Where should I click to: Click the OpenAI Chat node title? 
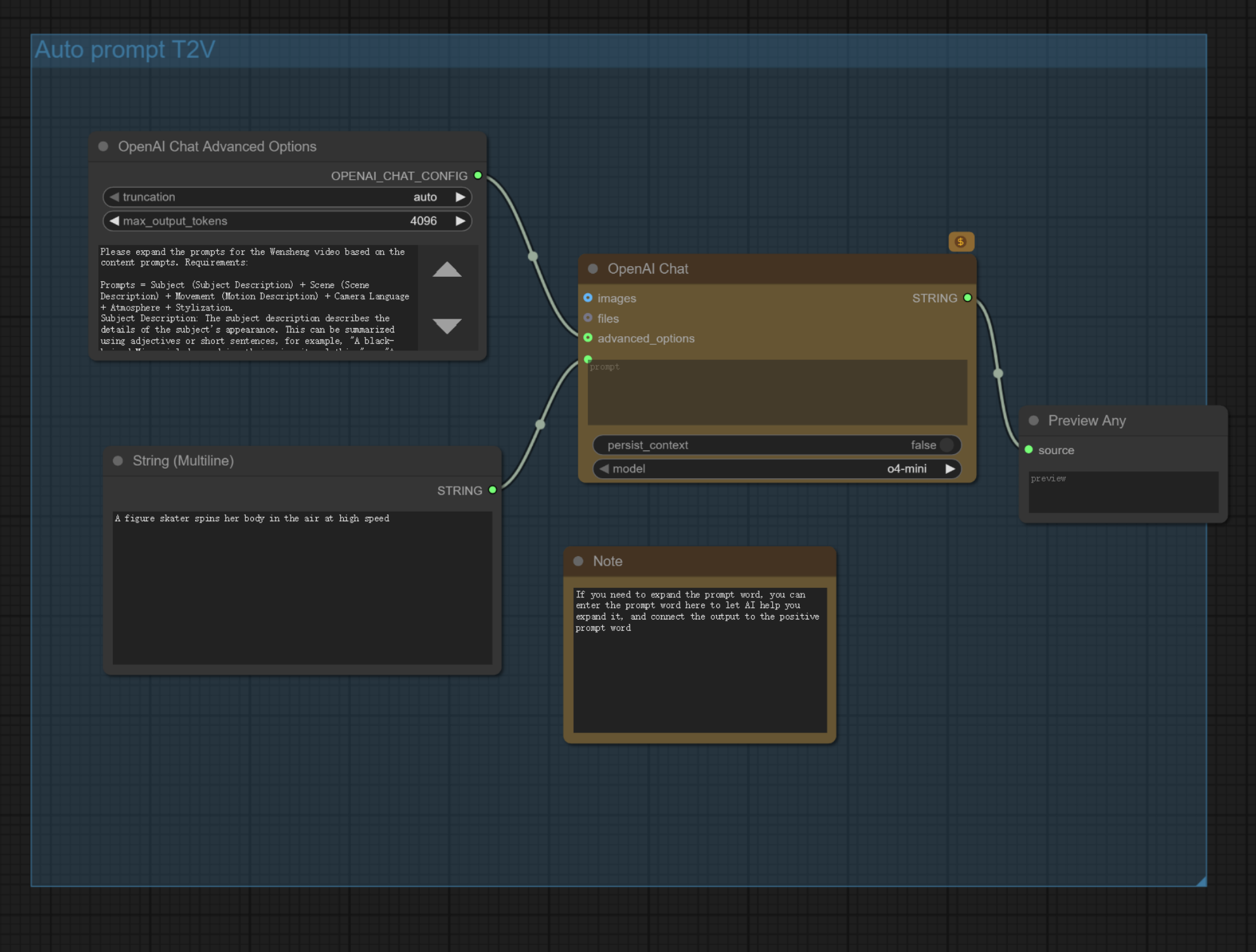tap(648, 269)
